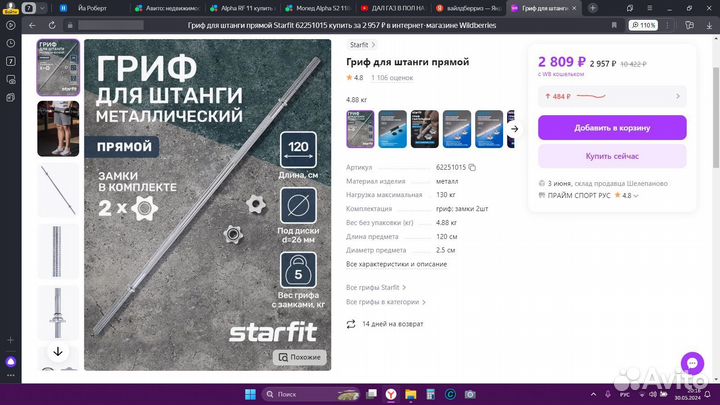Open the '1 106 оценок' reviews link
The width and height of the screenshot is (720, 405).
coord(392,78)
